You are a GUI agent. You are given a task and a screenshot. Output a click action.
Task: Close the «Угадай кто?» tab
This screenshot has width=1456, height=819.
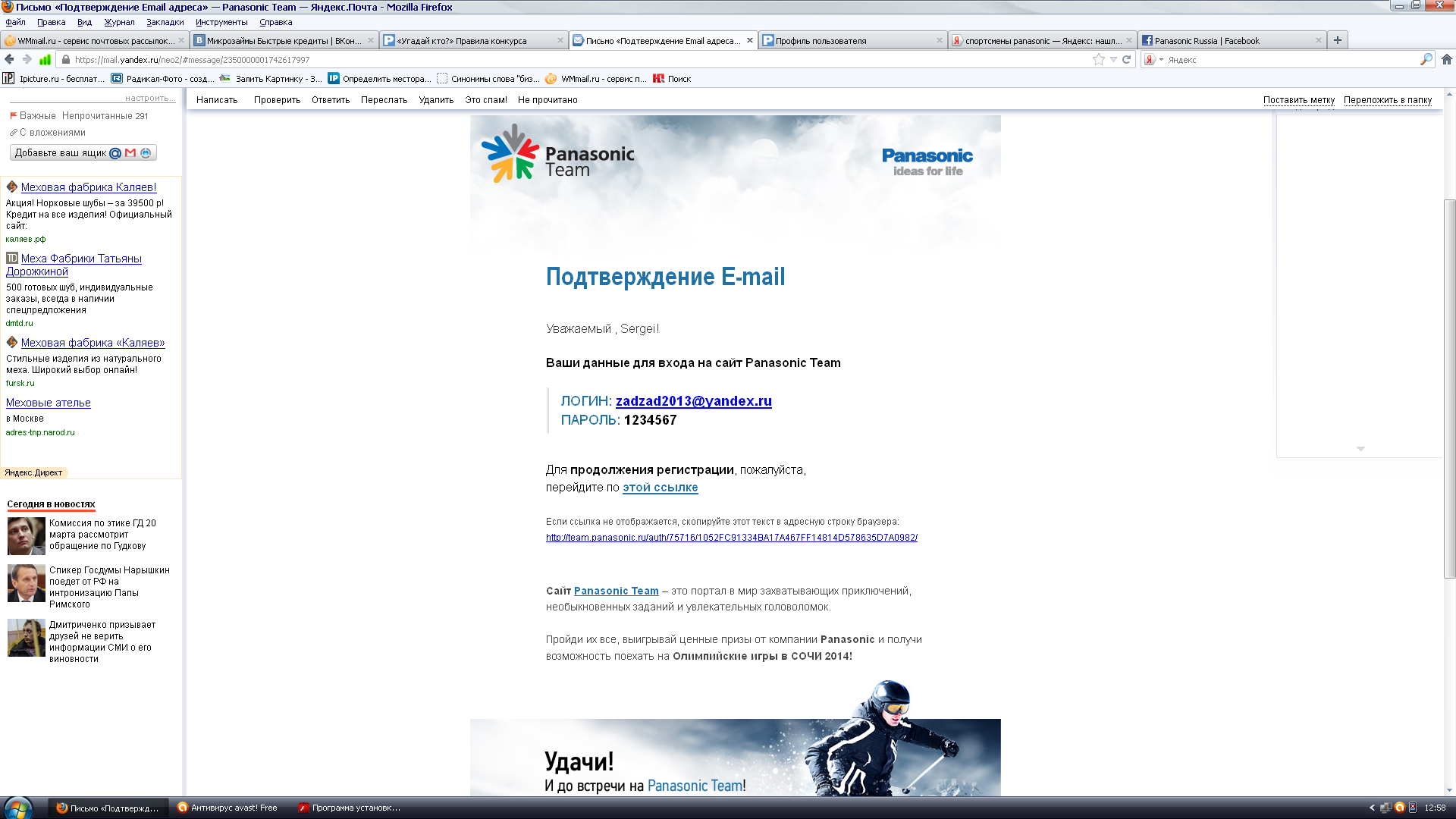click(560, 40)
